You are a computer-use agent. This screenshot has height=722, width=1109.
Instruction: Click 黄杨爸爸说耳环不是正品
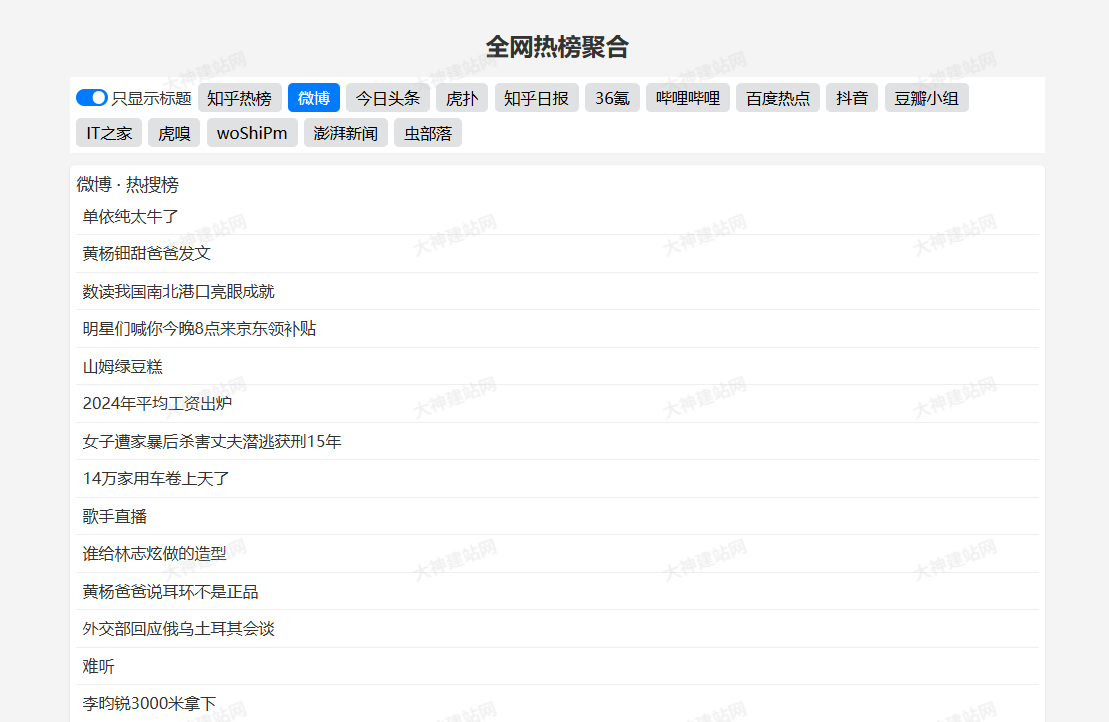pyautogui.click(x=170, y=591)
